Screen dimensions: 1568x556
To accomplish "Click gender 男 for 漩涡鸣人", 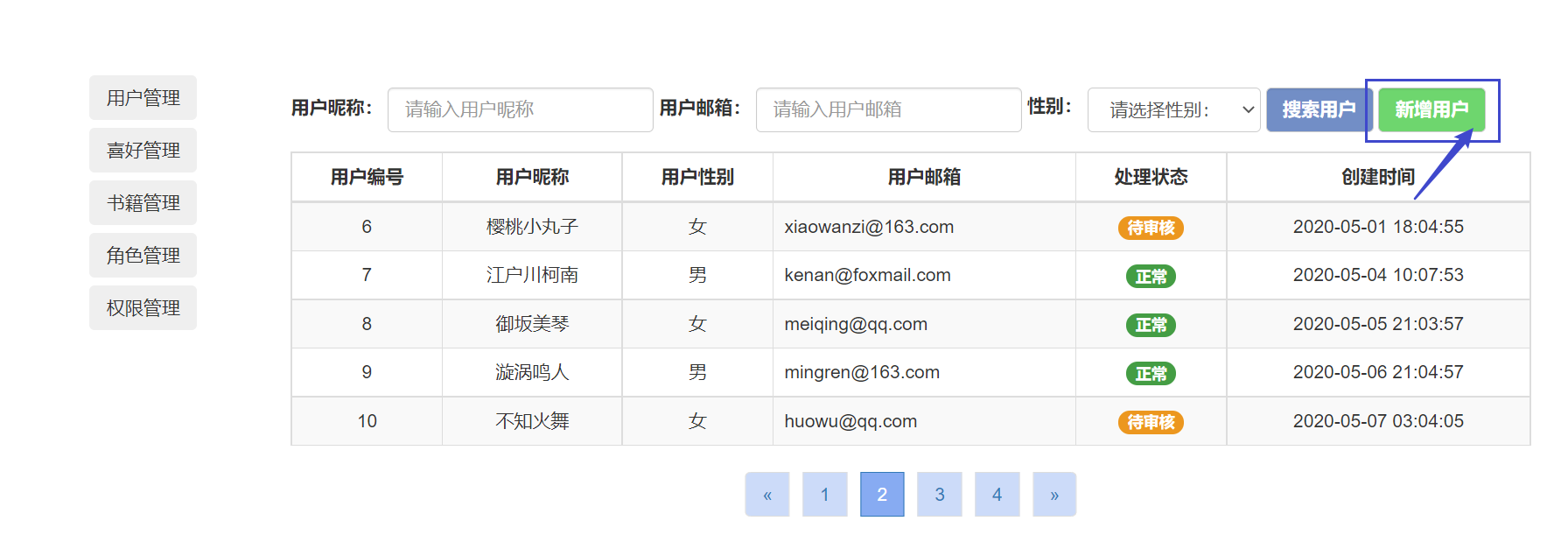I will click(697, 372).
